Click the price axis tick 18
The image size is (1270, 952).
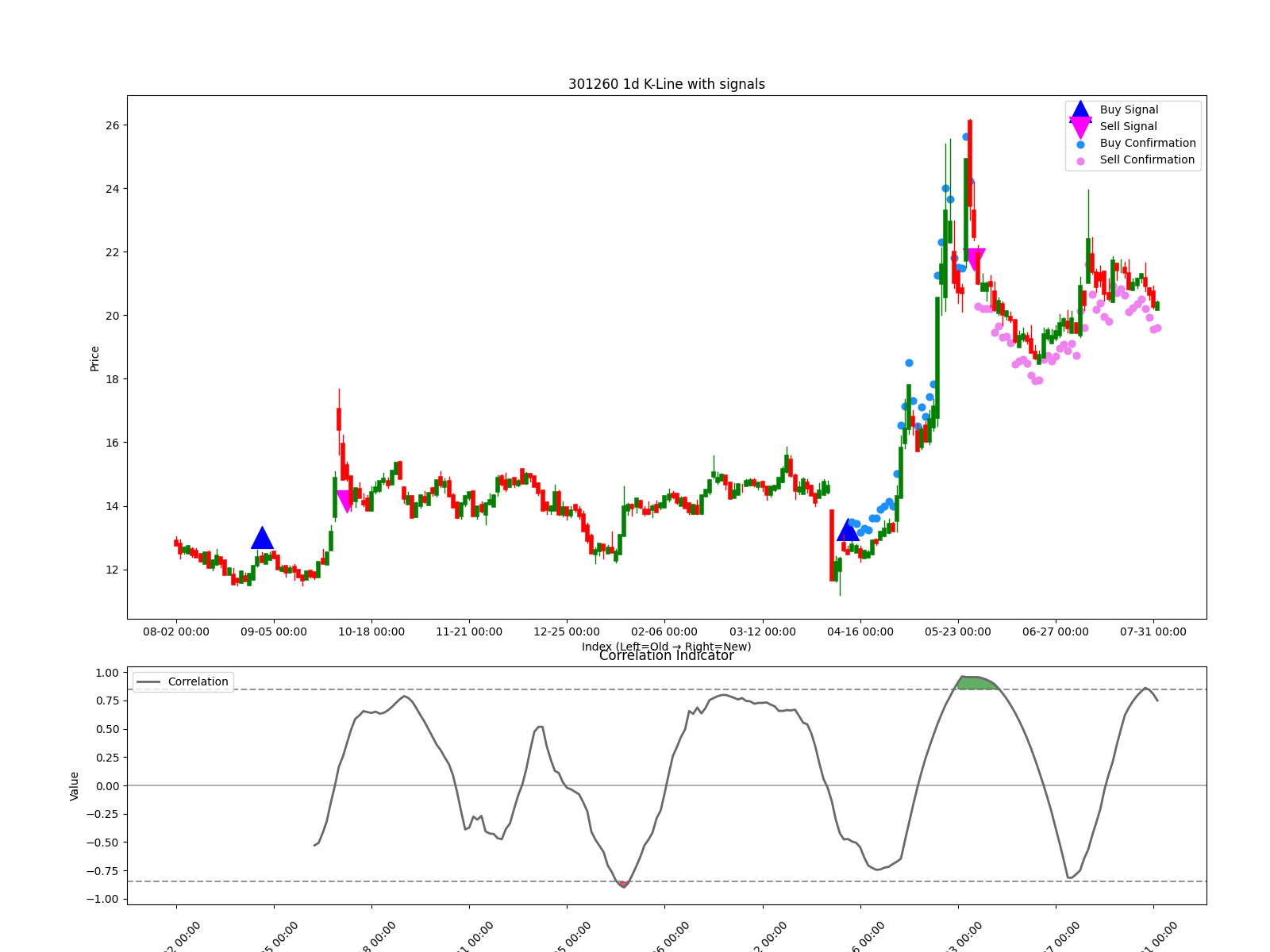click(112, 379)
